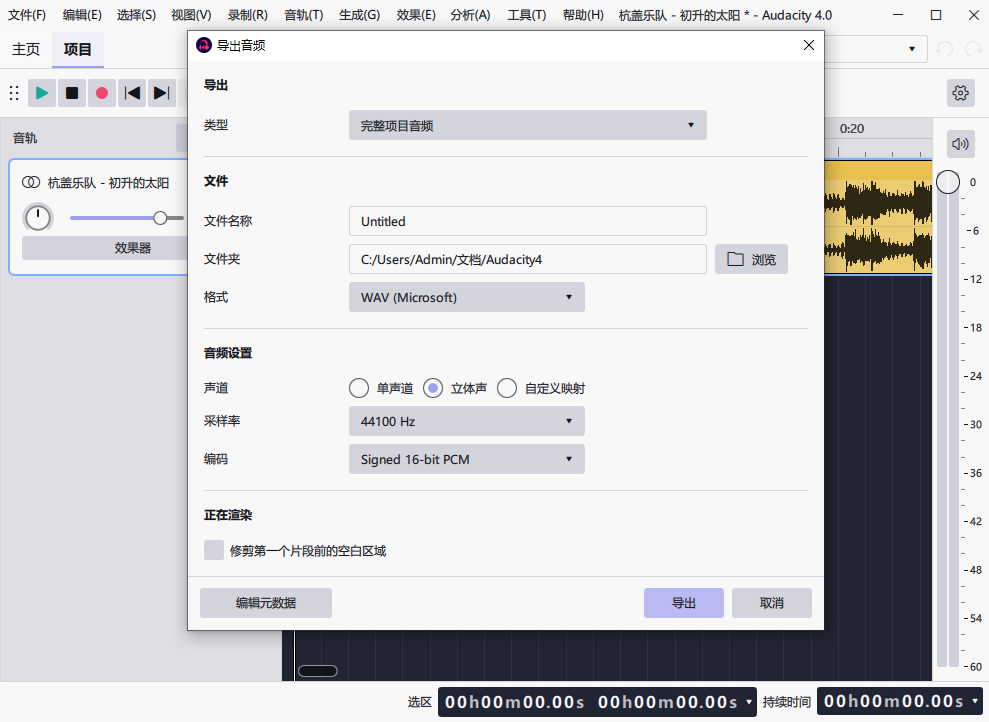Open the File menu (文件)
This screenshot has width=989, height=722.
27,15
